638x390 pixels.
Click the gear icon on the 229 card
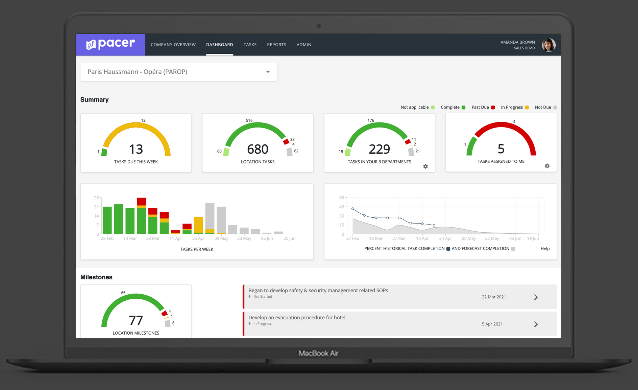[x=425, y=166]
